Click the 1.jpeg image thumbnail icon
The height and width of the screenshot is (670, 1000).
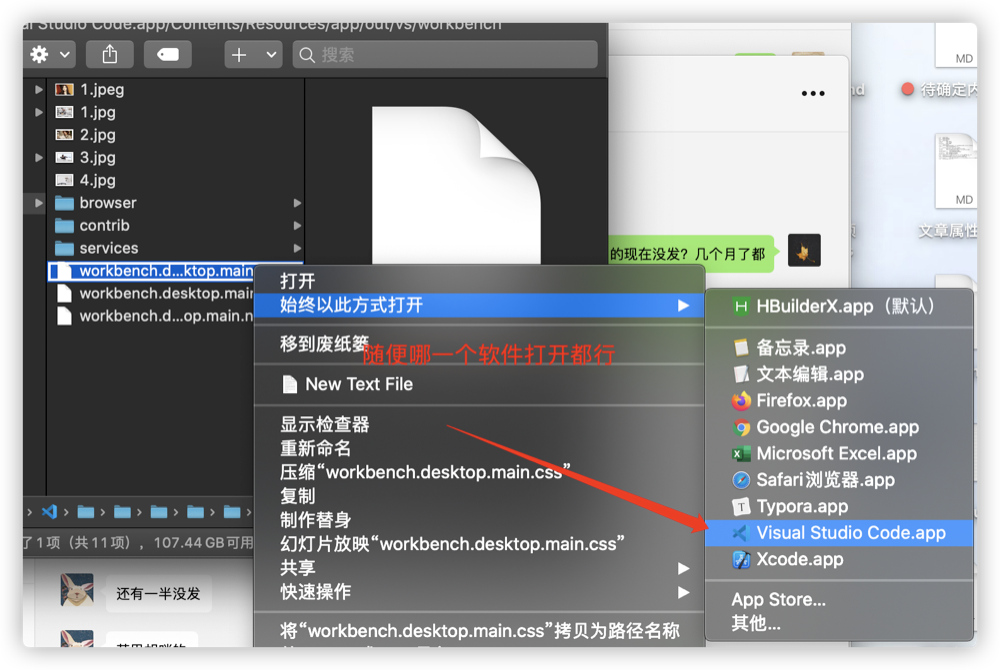(64, 89)
